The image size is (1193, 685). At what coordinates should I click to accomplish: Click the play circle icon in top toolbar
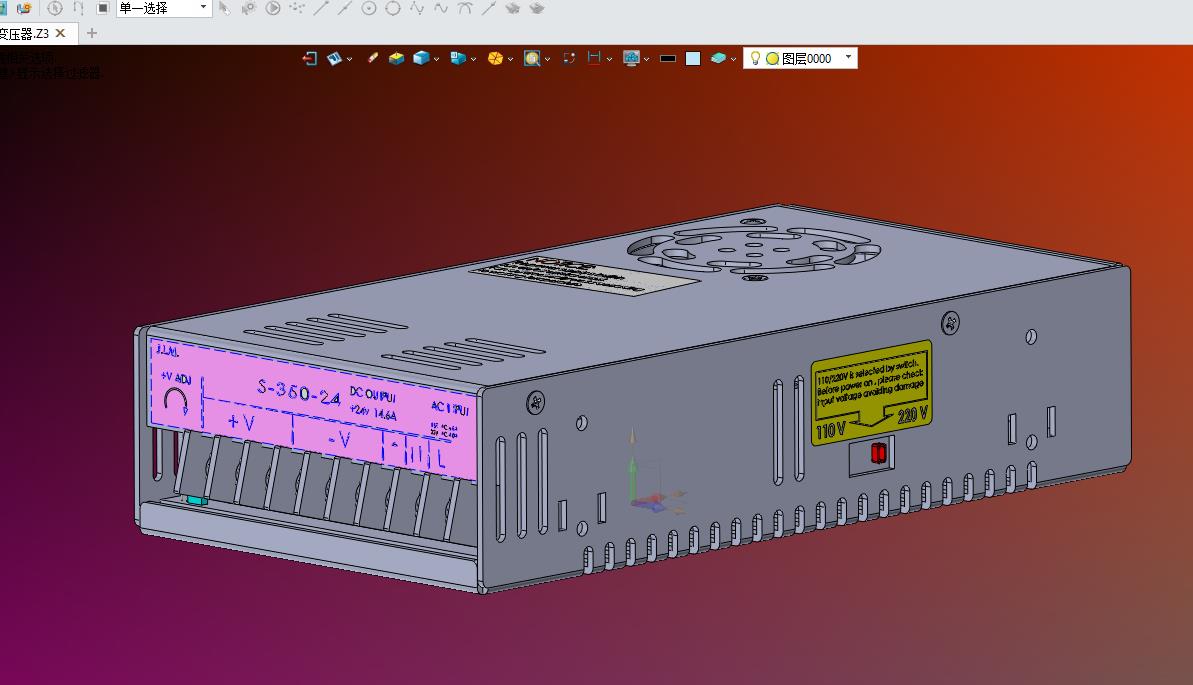coord(273,8)
